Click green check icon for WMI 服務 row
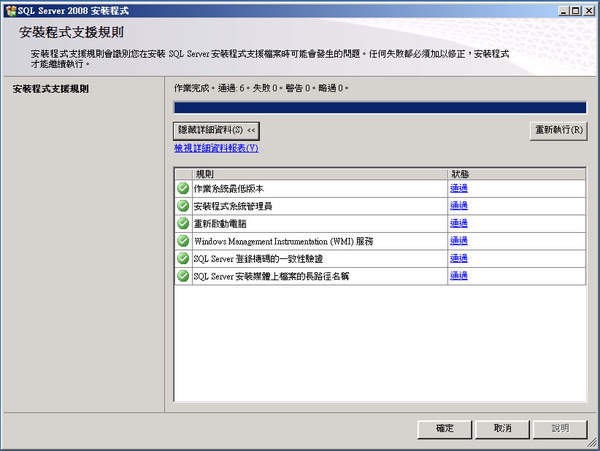600x451 pixels. (x=183, y=241)
